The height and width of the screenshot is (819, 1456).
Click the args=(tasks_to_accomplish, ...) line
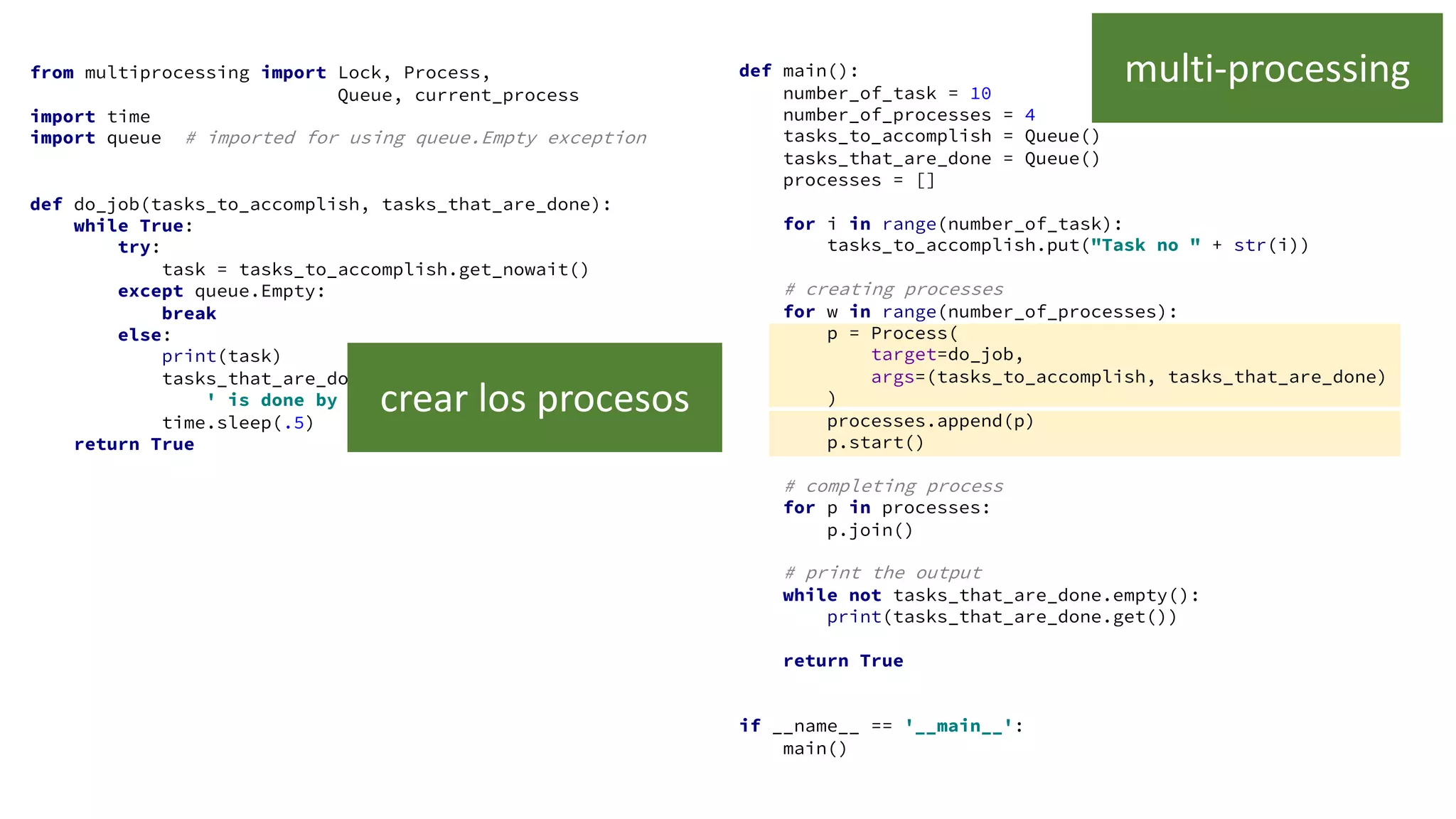coord(1128,377)
